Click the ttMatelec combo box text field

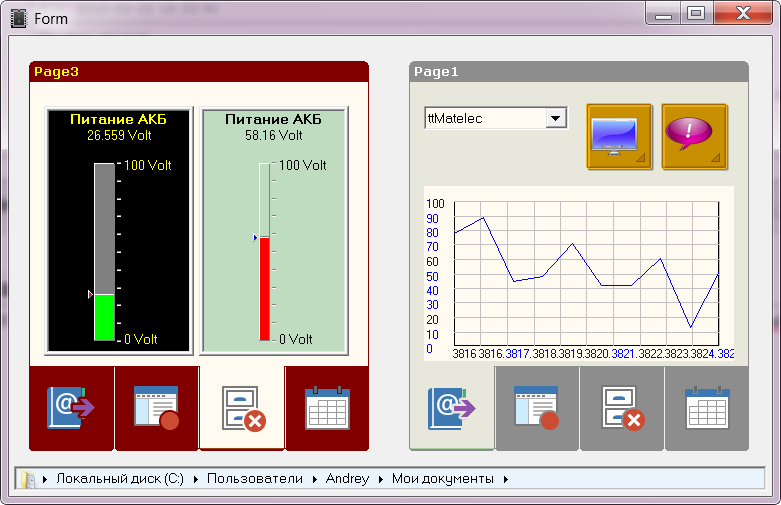click(486, 119)
